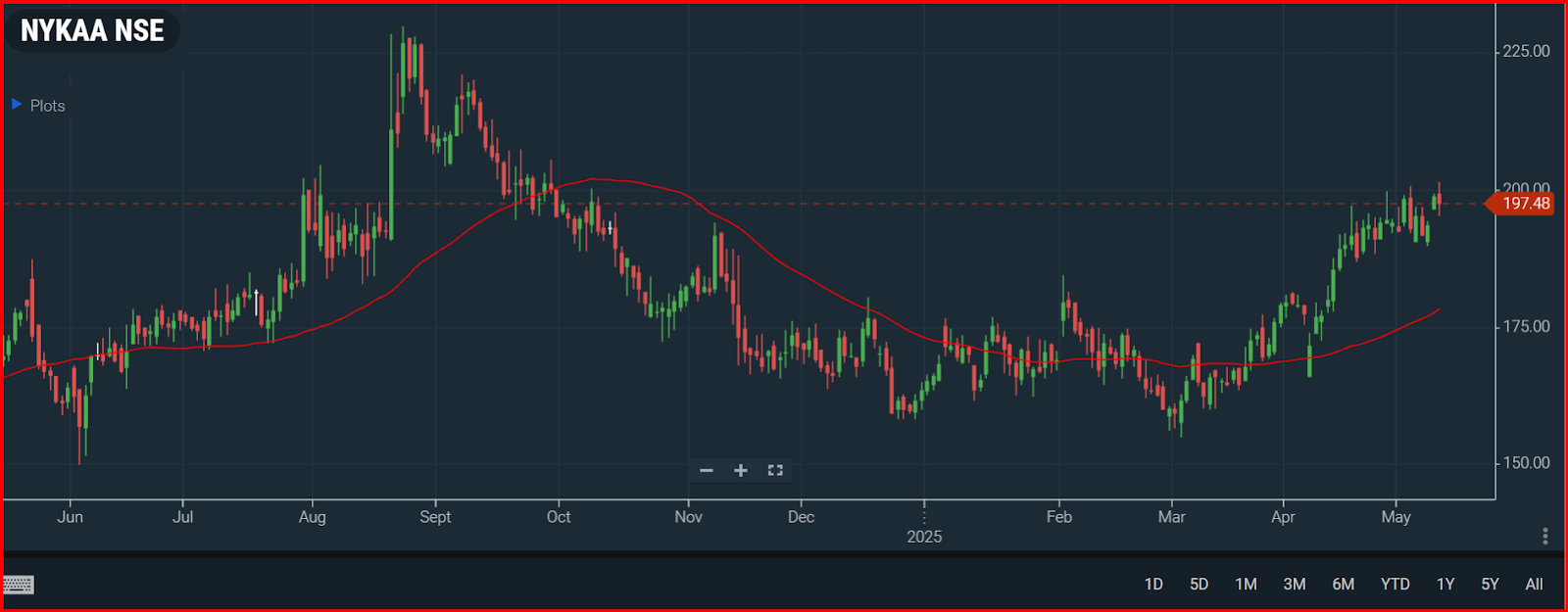Choose the 6M time range
This screenshot has height=612, width=1568.
(x=1343, y=585)
